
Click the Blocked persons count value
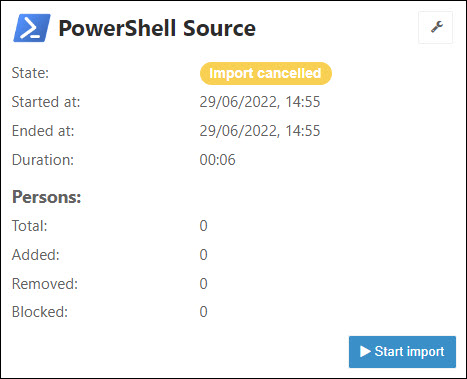[x=203, y=312]
